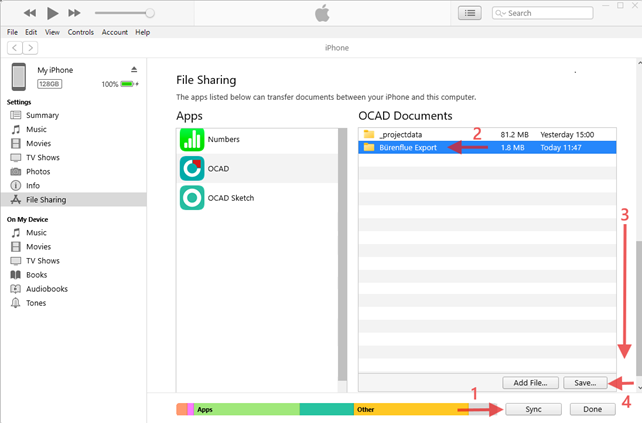Open the Controls menu
Viewport: 642px width, 423px height.
81,32
